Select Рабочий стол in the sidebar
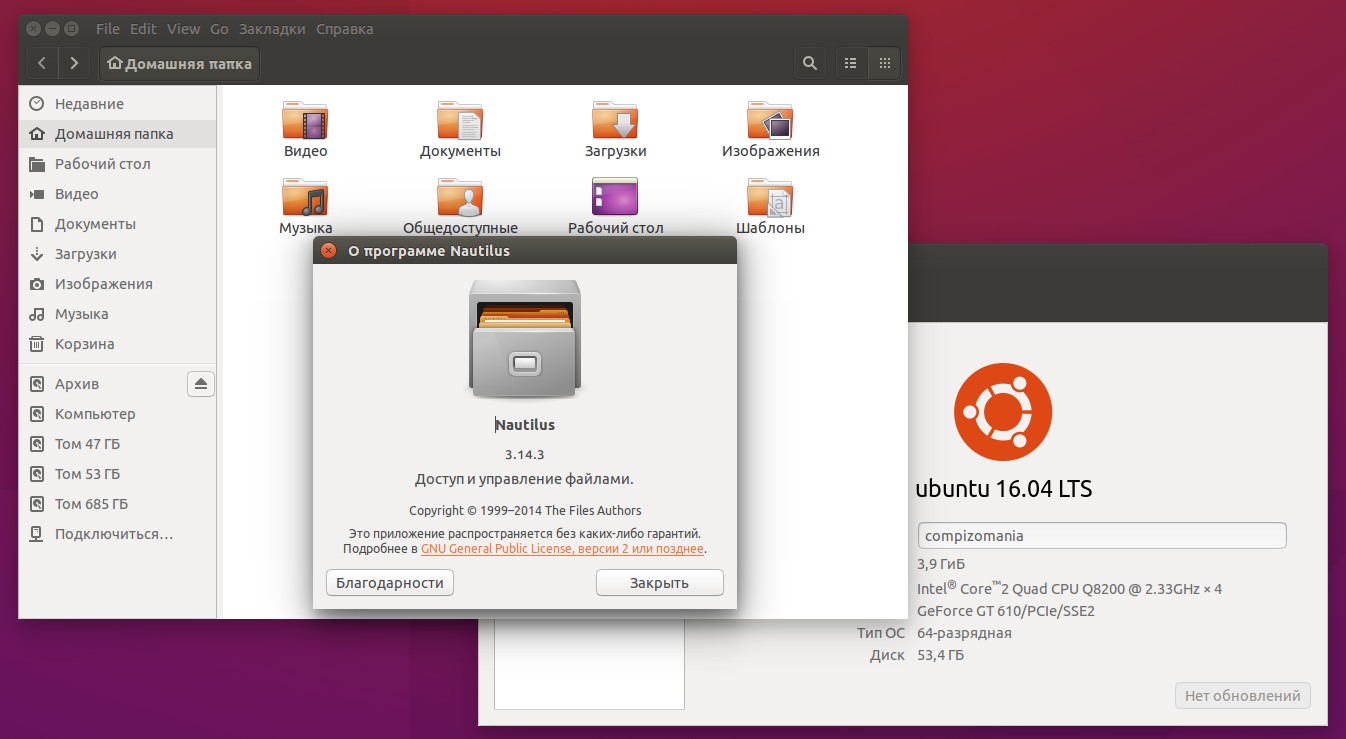1346x739 pixels. [117, 164]
